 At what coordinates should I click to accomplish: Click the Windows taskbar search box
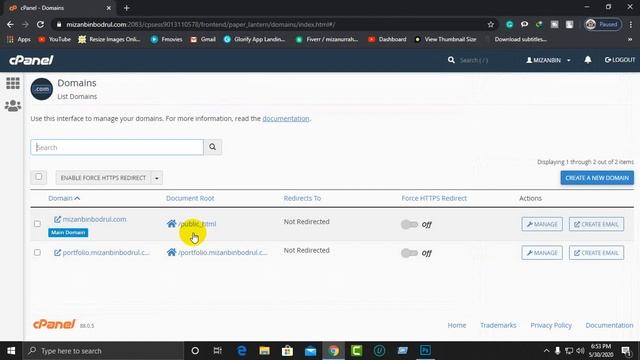click(104, 351)
